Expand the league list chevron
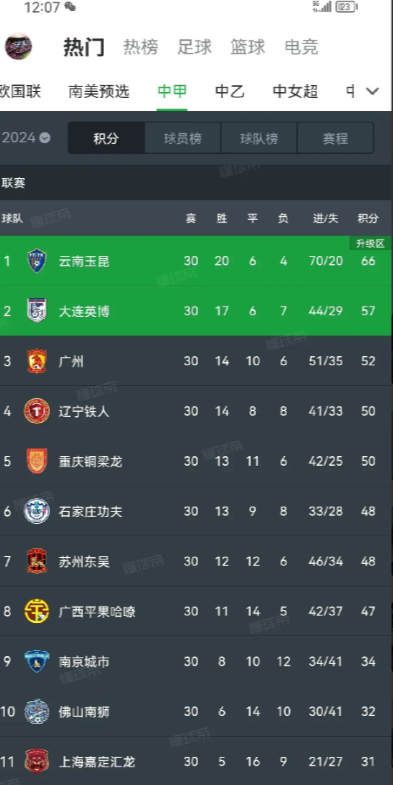 point(372,91)
